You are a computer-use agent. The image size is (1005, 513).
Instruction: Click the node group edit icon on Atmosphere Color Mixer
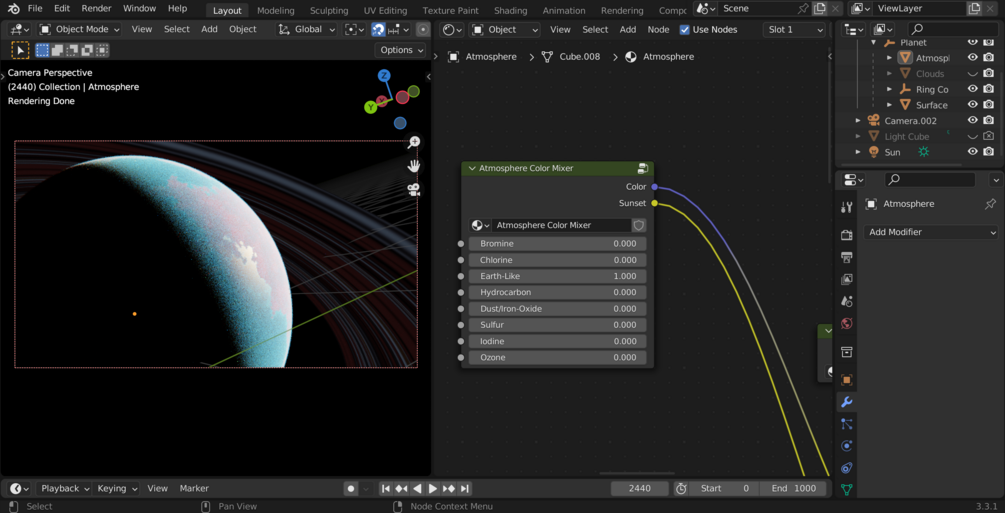click(x=643, y=169)
